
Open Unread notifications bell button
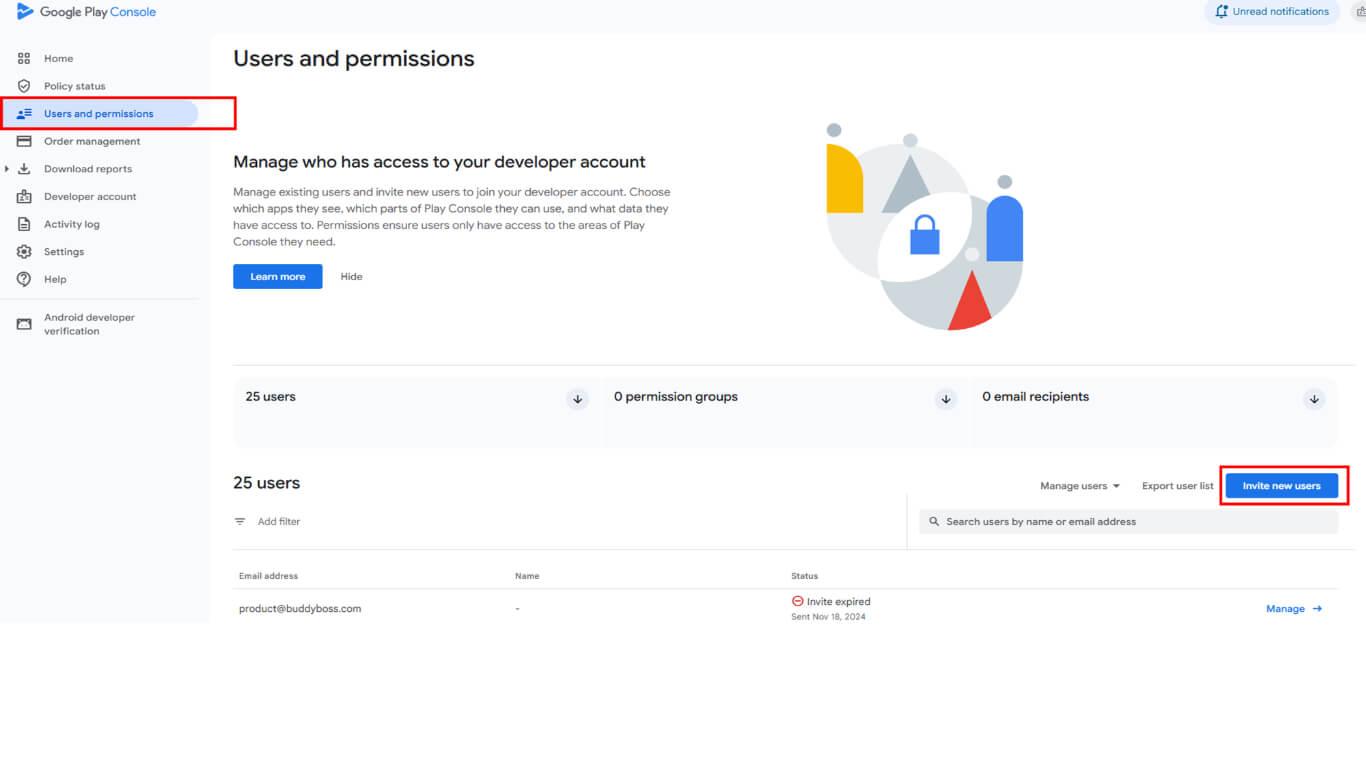(x=1271, y=12)
